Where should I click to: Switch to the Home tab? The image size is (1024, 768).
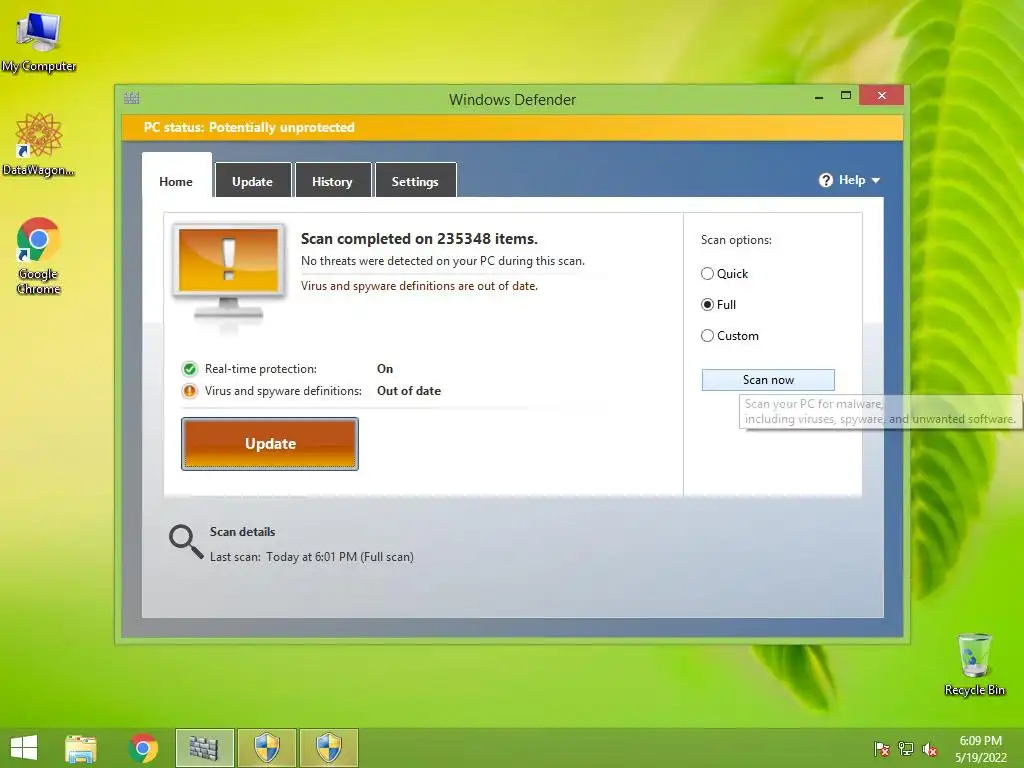(176, 182)
